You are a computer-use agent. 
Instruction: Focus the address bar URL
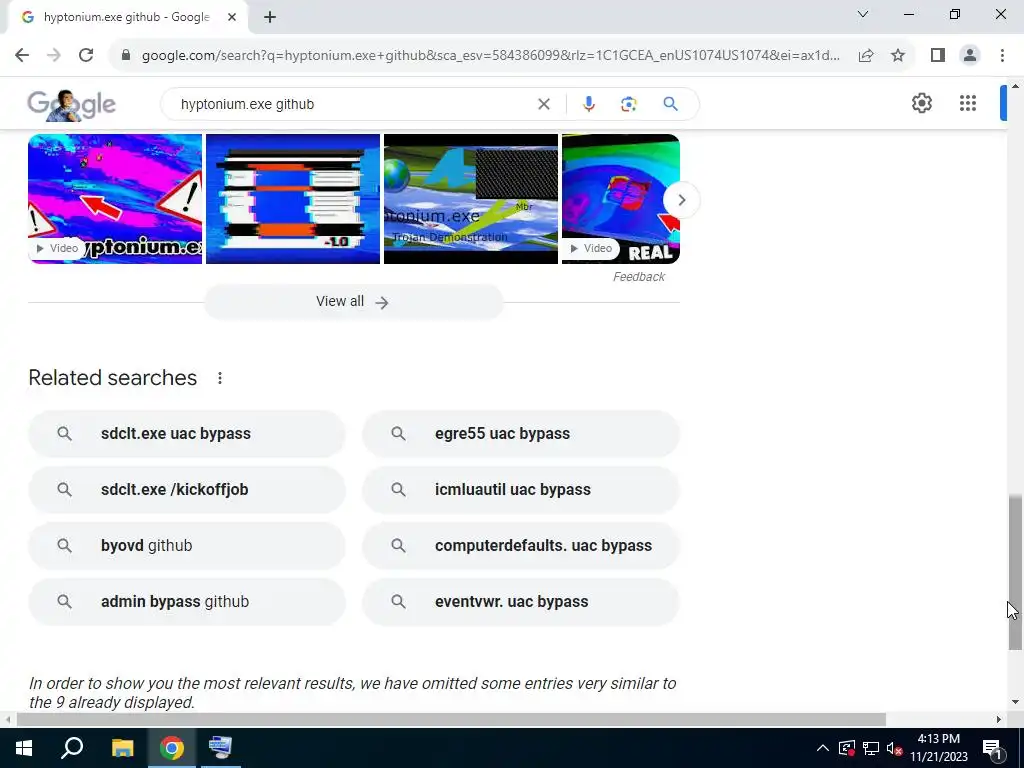pyautogui.click(x=491, y=56)
